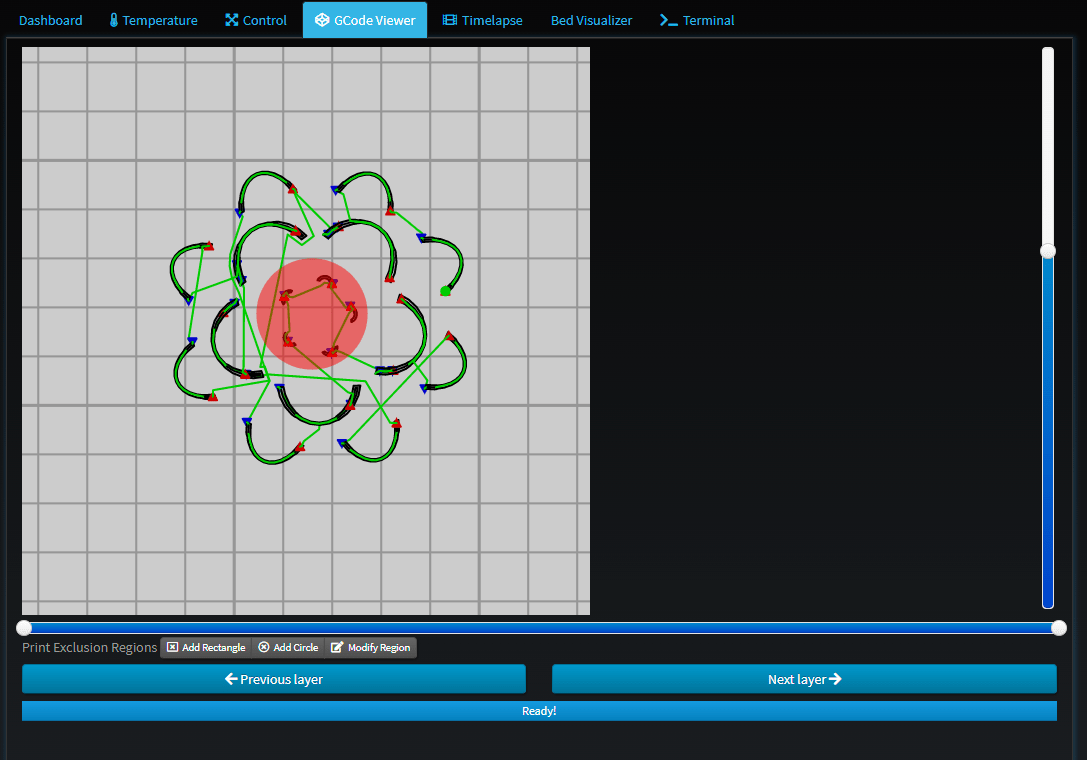The width and height of the screenshot is (1087, 760).
Task: Click the thermometer icon on Temperature tab
Action: click(114, 20)
